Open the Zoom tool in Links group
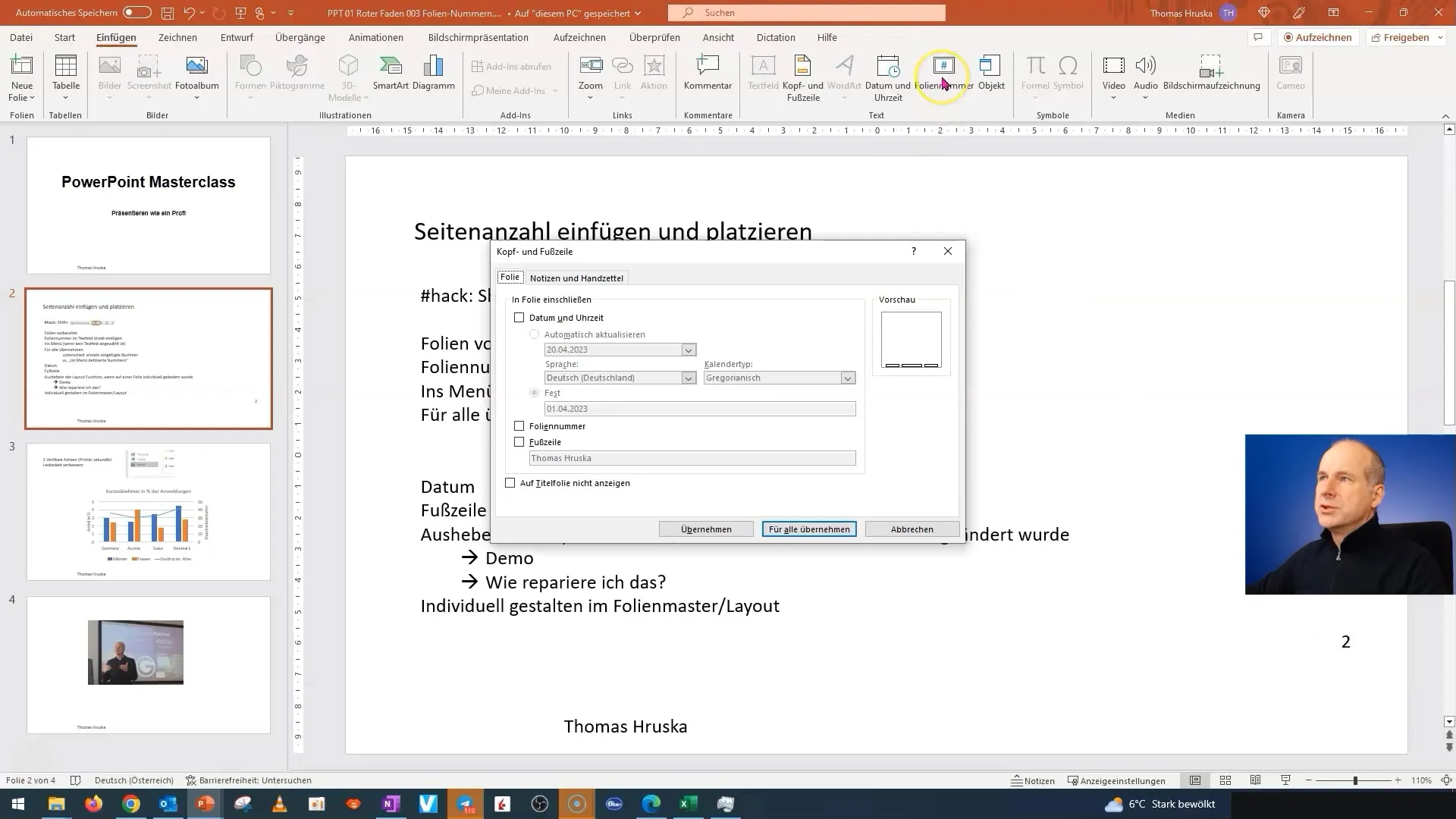 coord(590,75)
